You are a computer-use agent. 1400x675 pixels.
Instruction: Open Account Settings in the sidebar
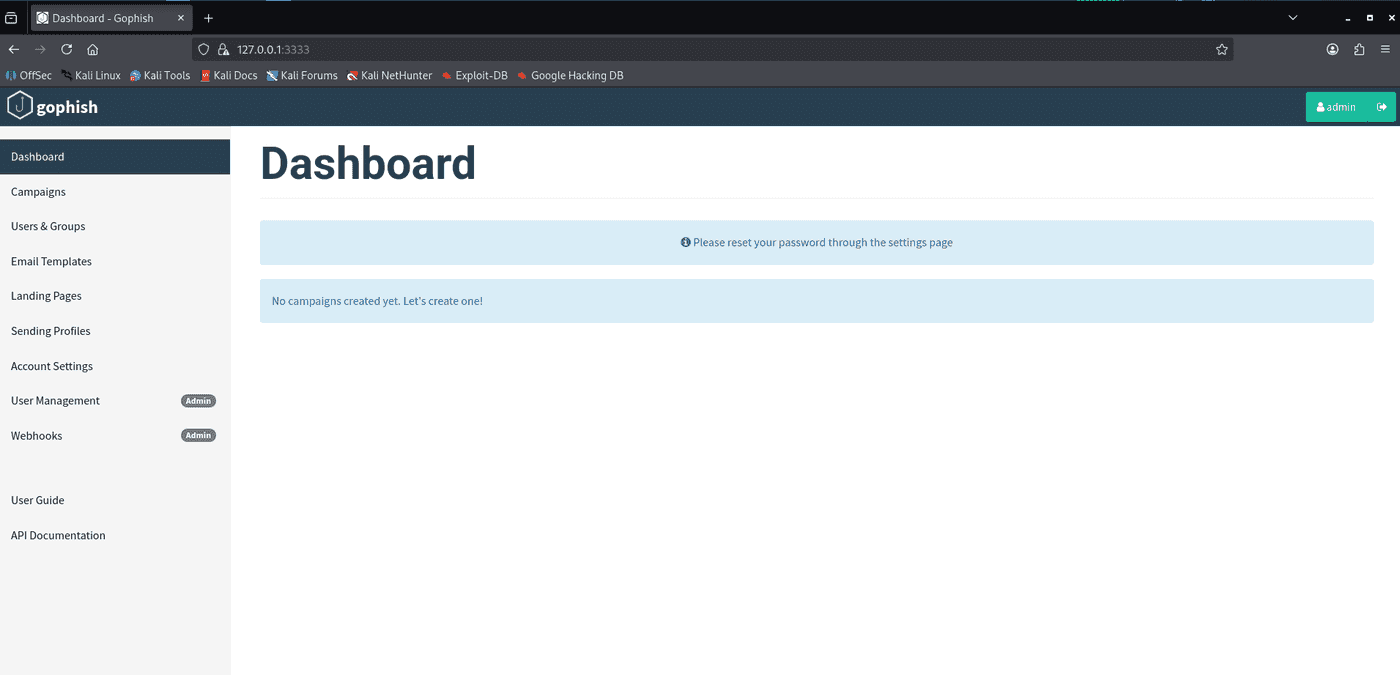(x=115, y=366)
